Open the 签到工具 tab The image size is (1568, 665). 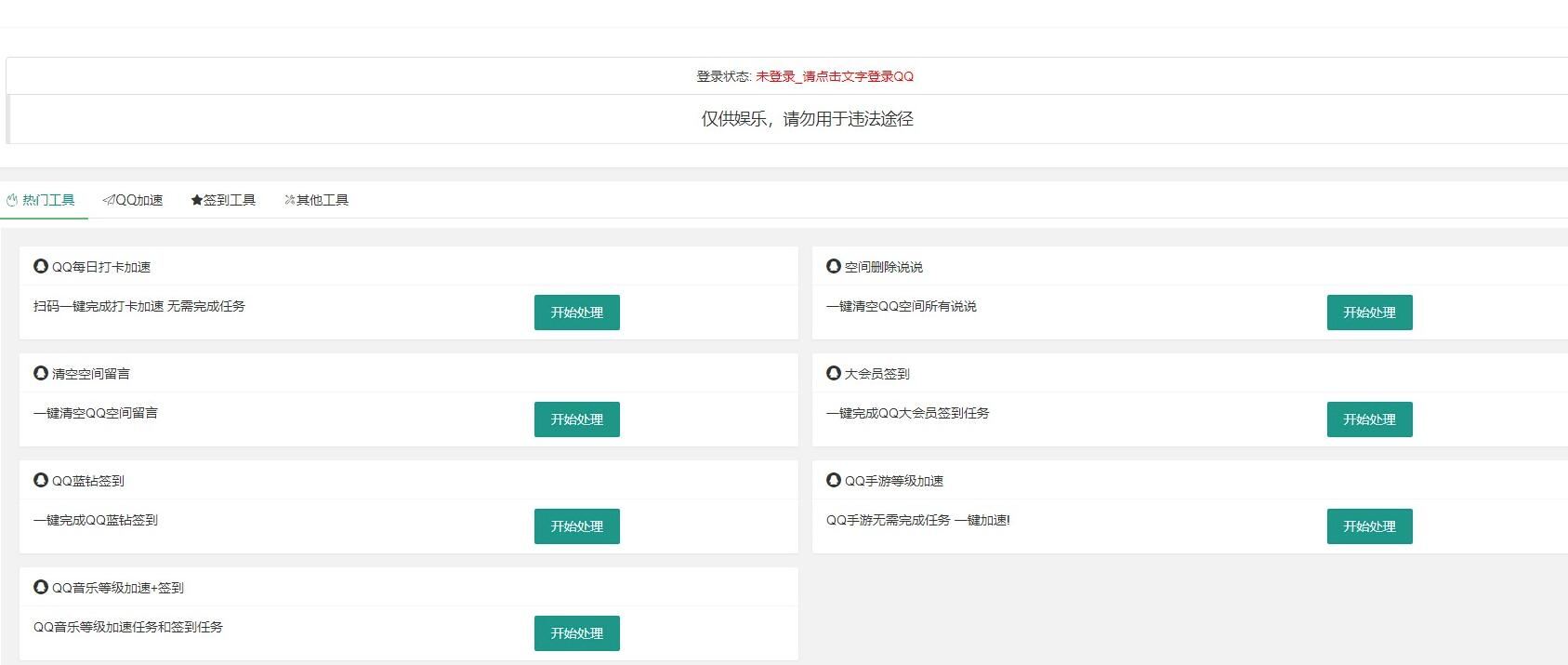223,200
